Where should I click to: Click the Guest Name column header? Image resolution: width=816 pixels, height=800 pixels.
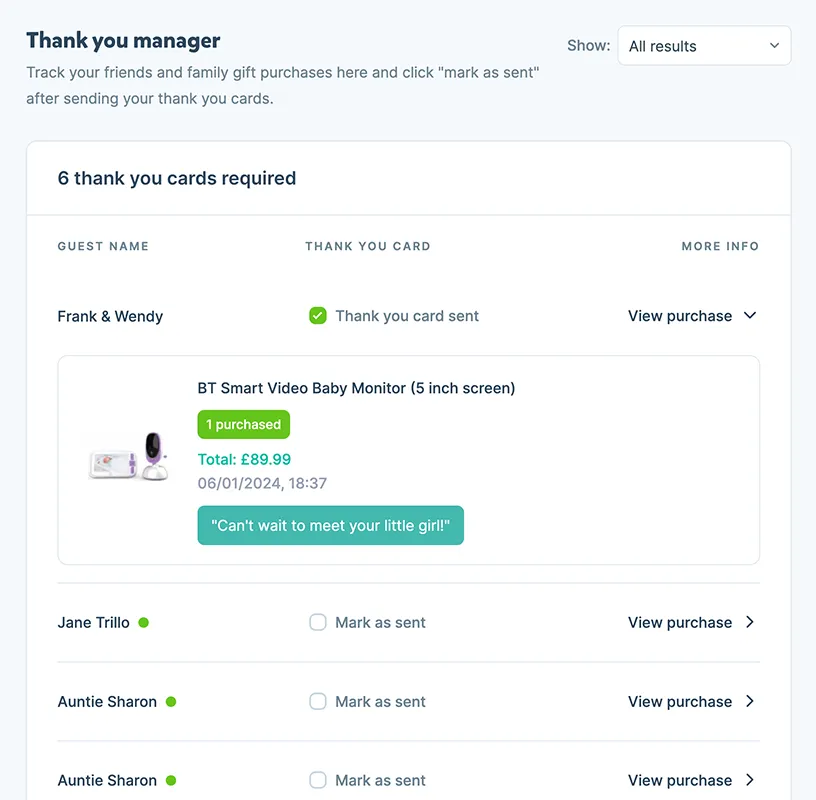pyautogui.click(x=103, y=246)
